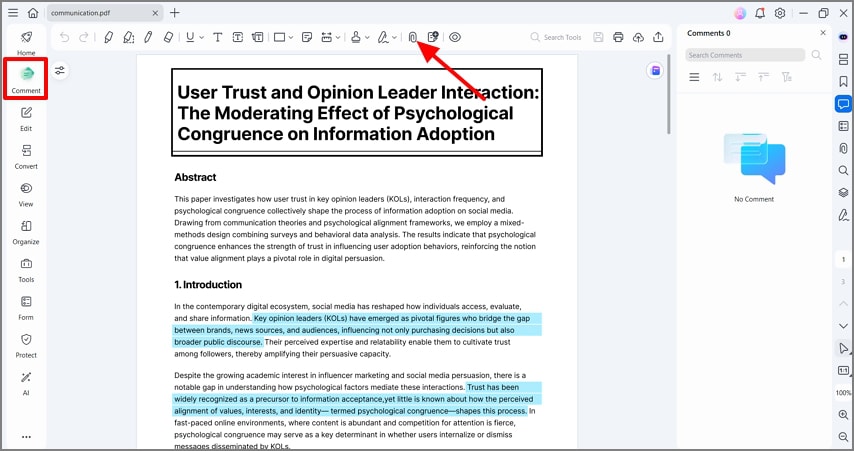Close the communication.pdf tab
Screen dimensions: 854x451
click(155, 13)
